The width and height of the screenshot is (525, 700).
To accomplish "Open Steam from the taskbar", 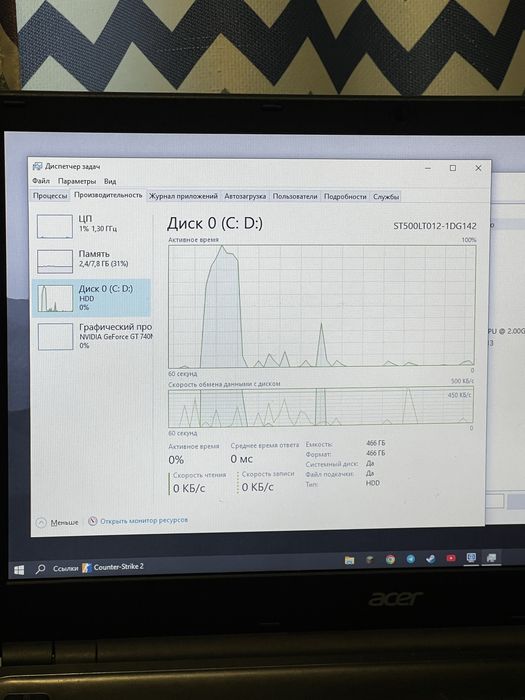I will pyautogui.click(x=431, y=558).
